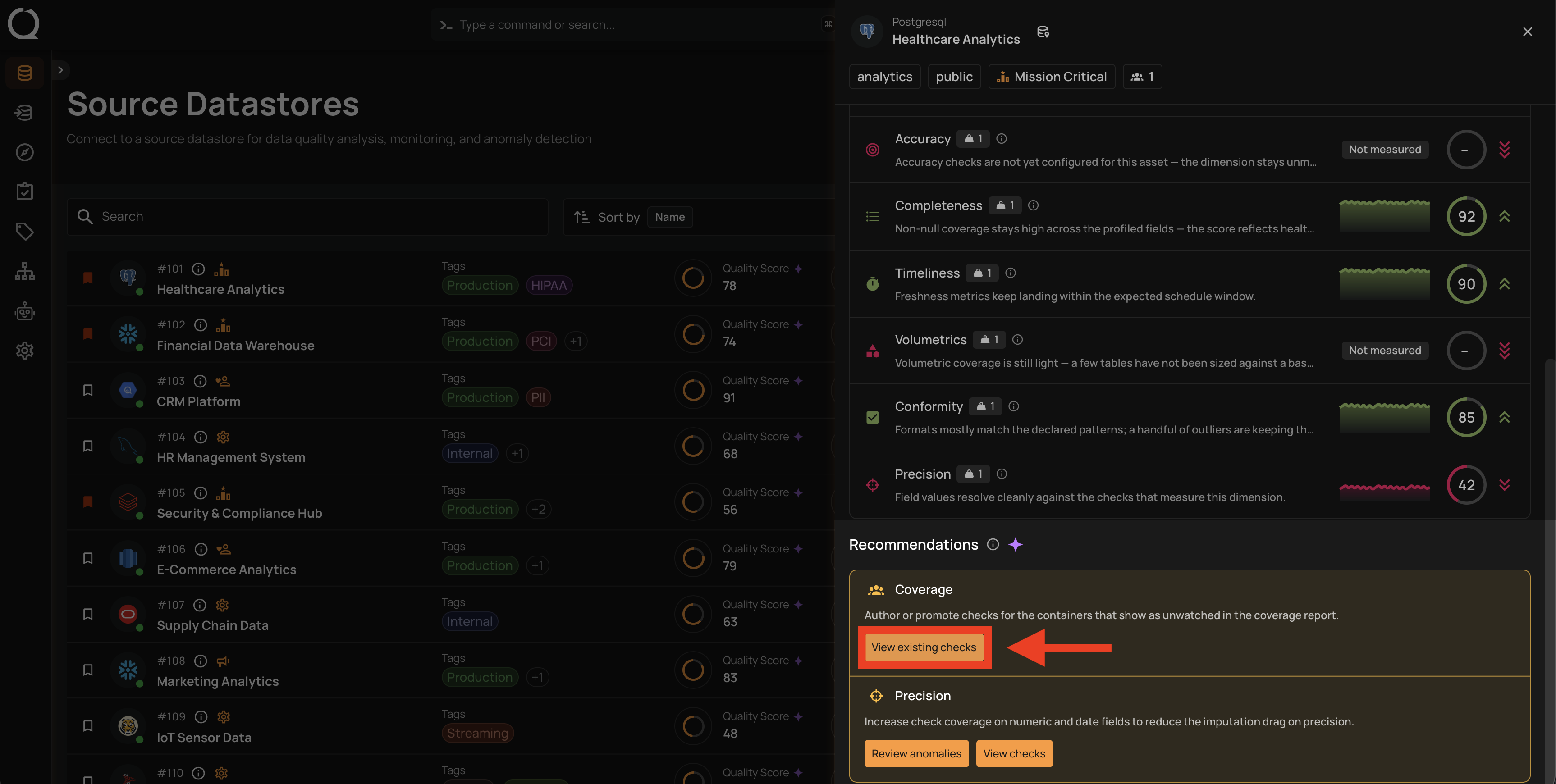The width and height of the screenshot is (1556, 784).
Task: Click the info icon next to Accuracy
Action: [1002, 139]
